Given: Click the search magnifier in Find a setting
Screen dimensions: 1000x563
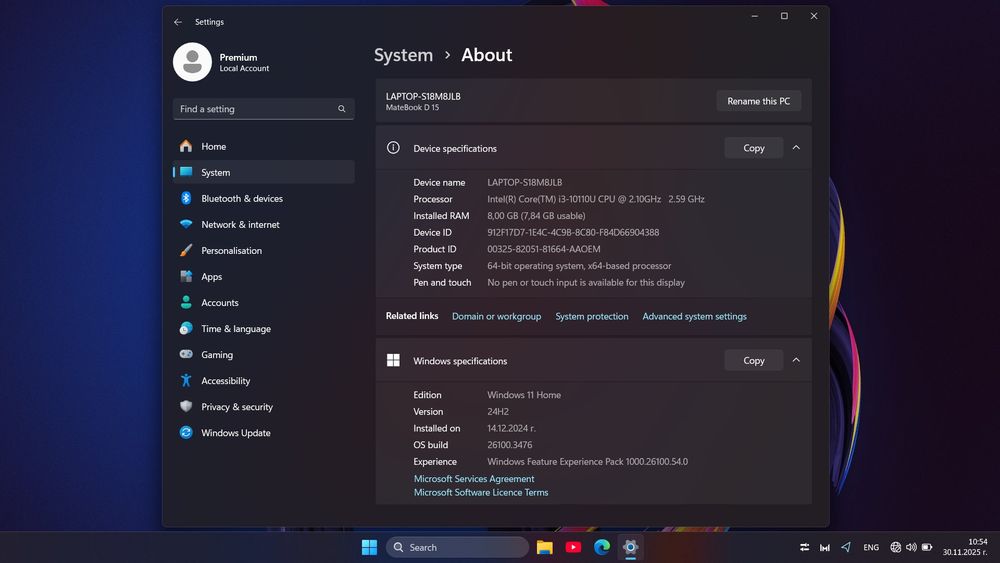Looking at the screenshot, I should coord(342,109).
